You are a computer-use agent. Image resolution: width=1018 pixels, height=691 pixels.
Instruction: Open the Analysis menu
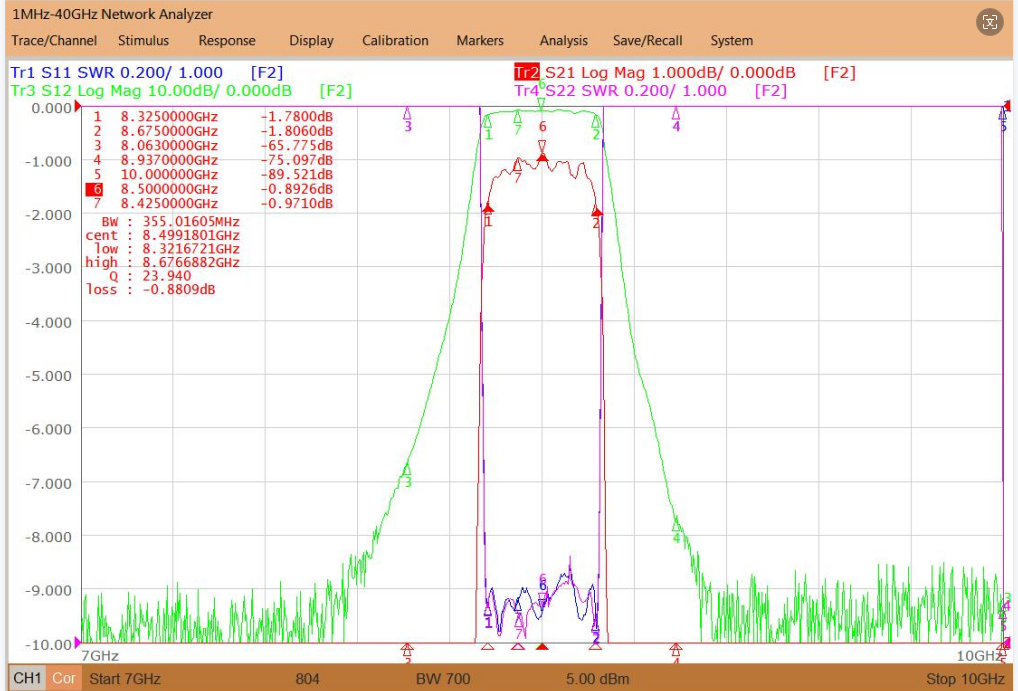click(x=564, y=40)
